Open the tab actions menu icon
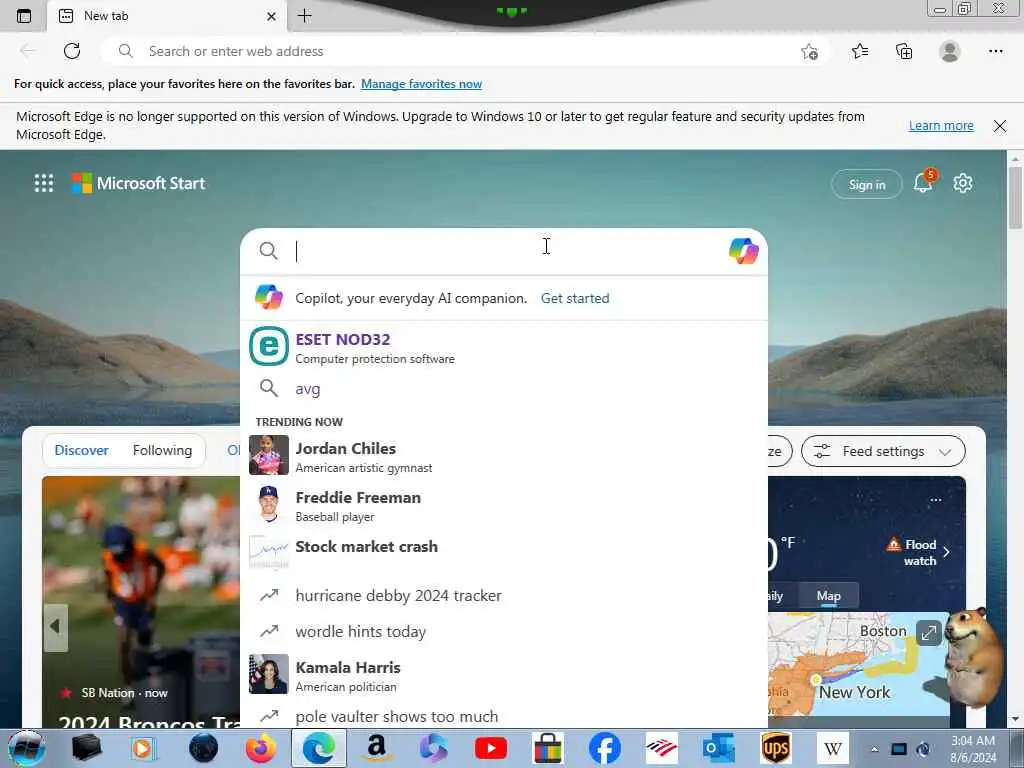This screenshot has height=768, width=1024. pyautogui.click(x=24, y=16)
